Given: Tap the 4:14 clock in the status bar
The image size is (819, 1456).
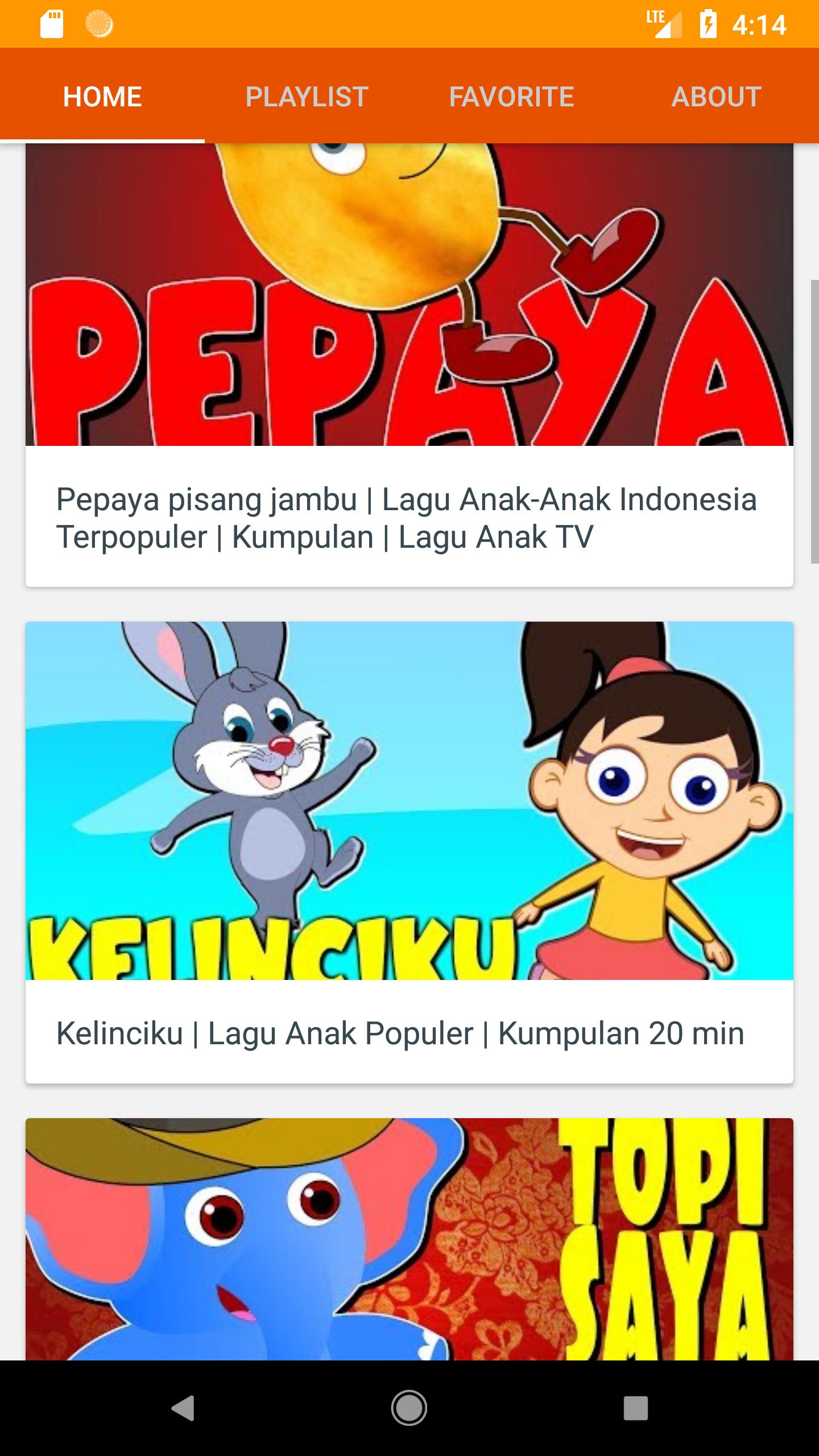Looking at the screenshot, I should 759,25.
